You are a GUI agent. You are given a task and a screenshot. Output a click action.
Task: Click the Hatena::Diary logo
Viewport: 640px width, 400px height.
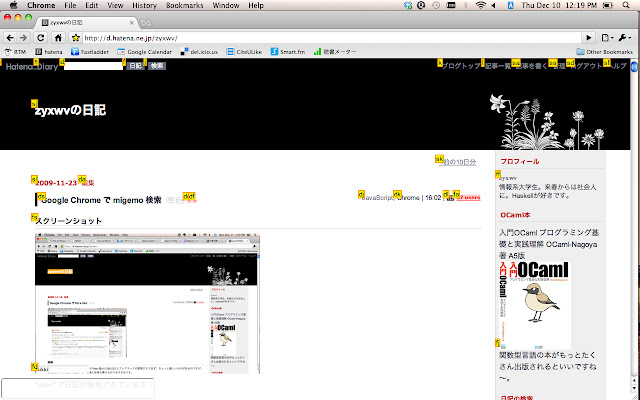(x=32, y=67)
